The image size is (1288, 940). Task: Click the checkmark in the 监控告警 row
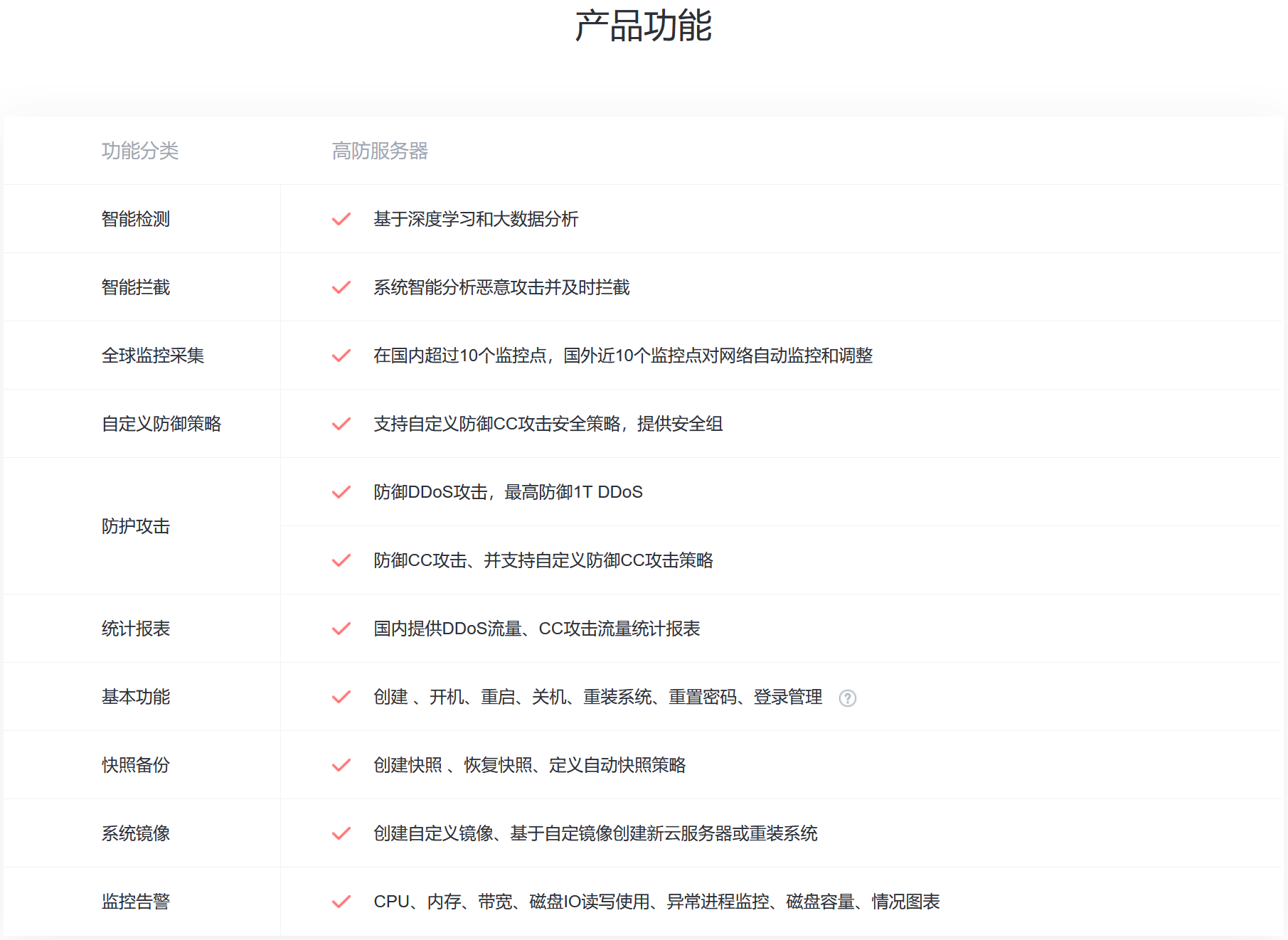pyautogui.click(x=341, y=902)
